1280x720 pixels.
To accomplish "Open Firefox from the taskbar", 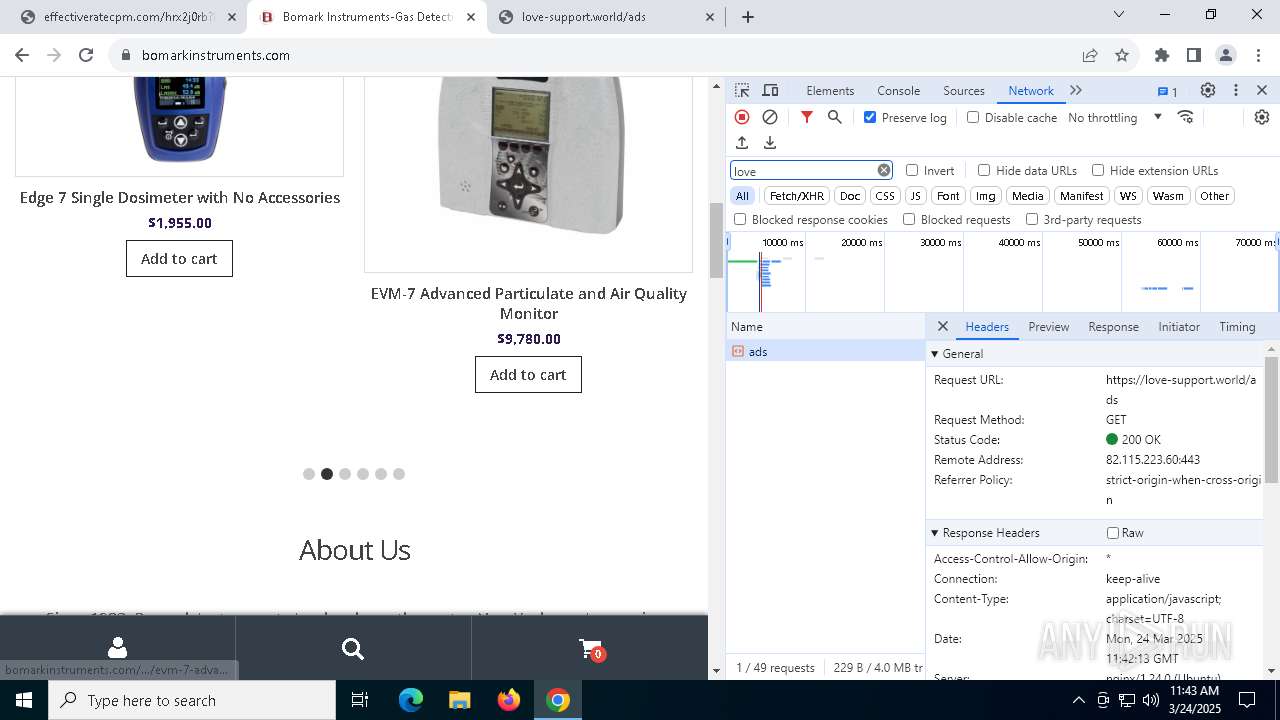I will (x=509, y=700).
